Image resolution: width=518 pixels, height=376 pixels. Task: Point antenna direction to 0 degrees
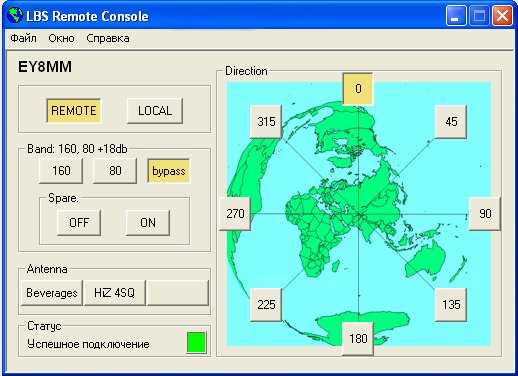pyautogui.click(x=358, y=89)
